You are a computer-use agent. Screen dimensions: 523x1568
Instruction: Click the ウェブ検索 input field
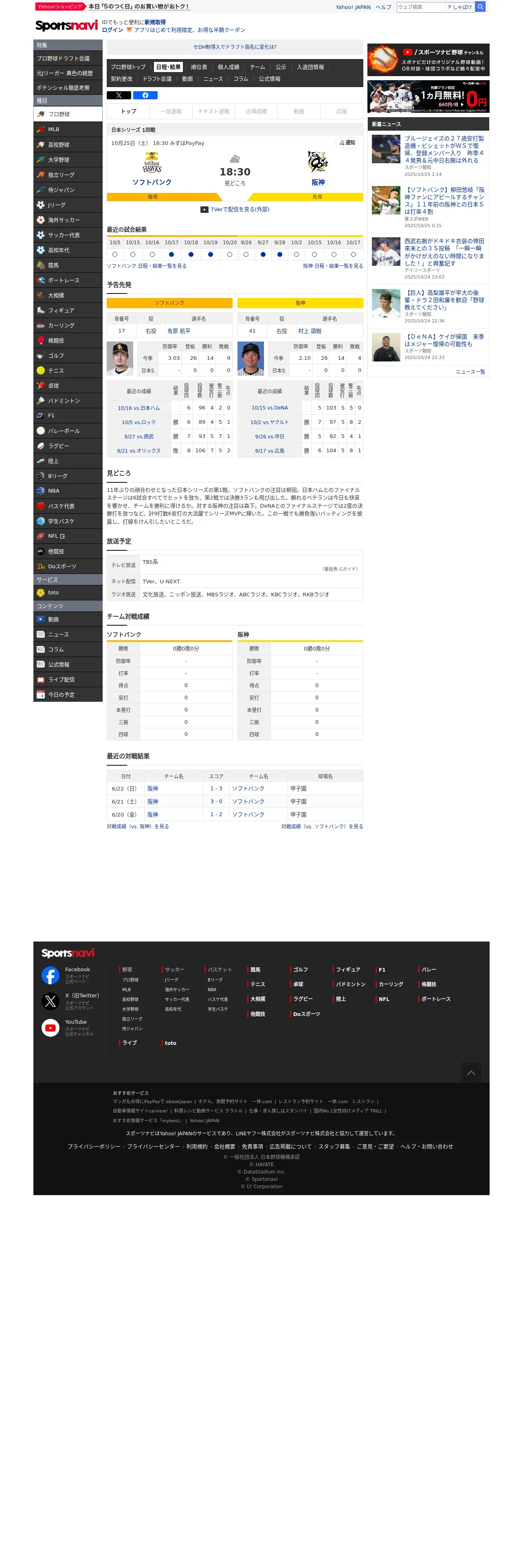[421, 7]
